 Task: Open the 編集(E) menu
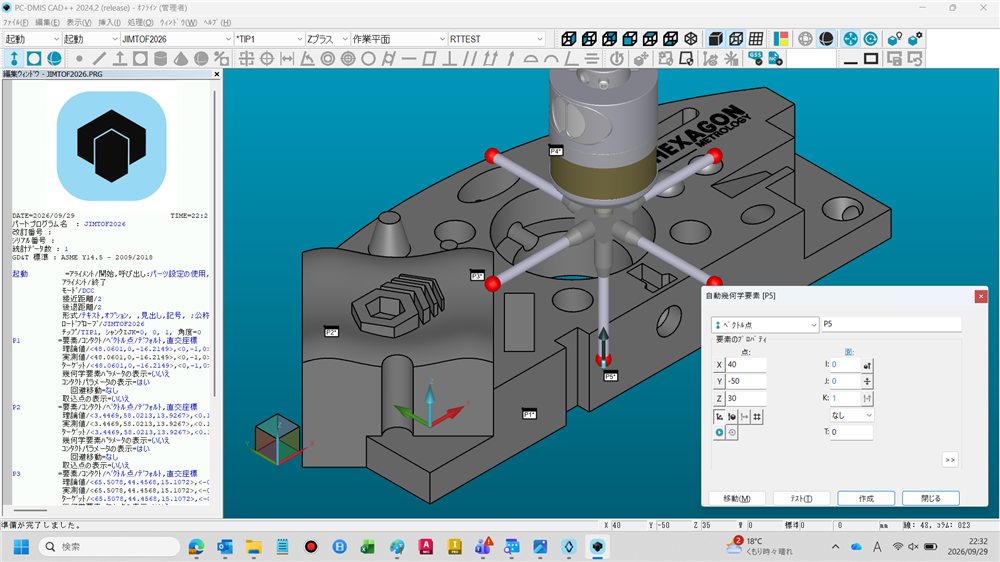pos(47,22)
